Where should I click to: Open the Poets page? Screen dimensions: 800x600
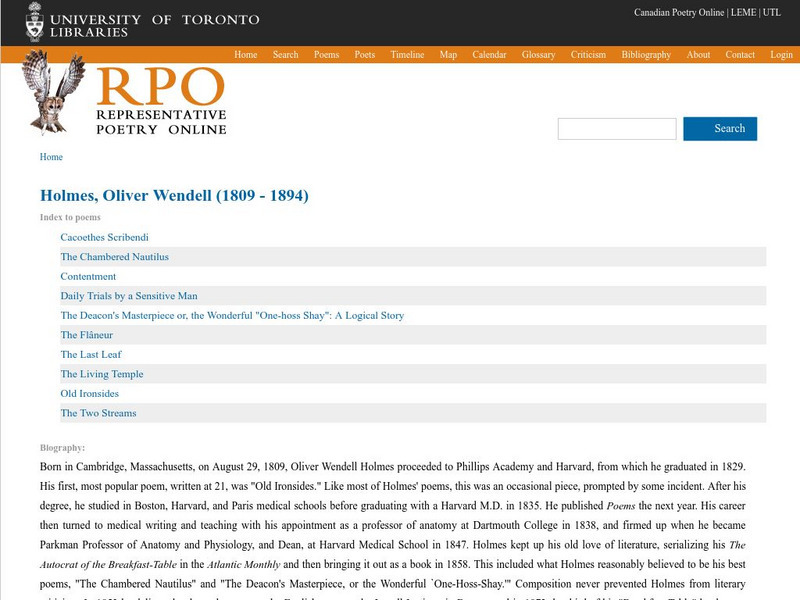point(364,55)
